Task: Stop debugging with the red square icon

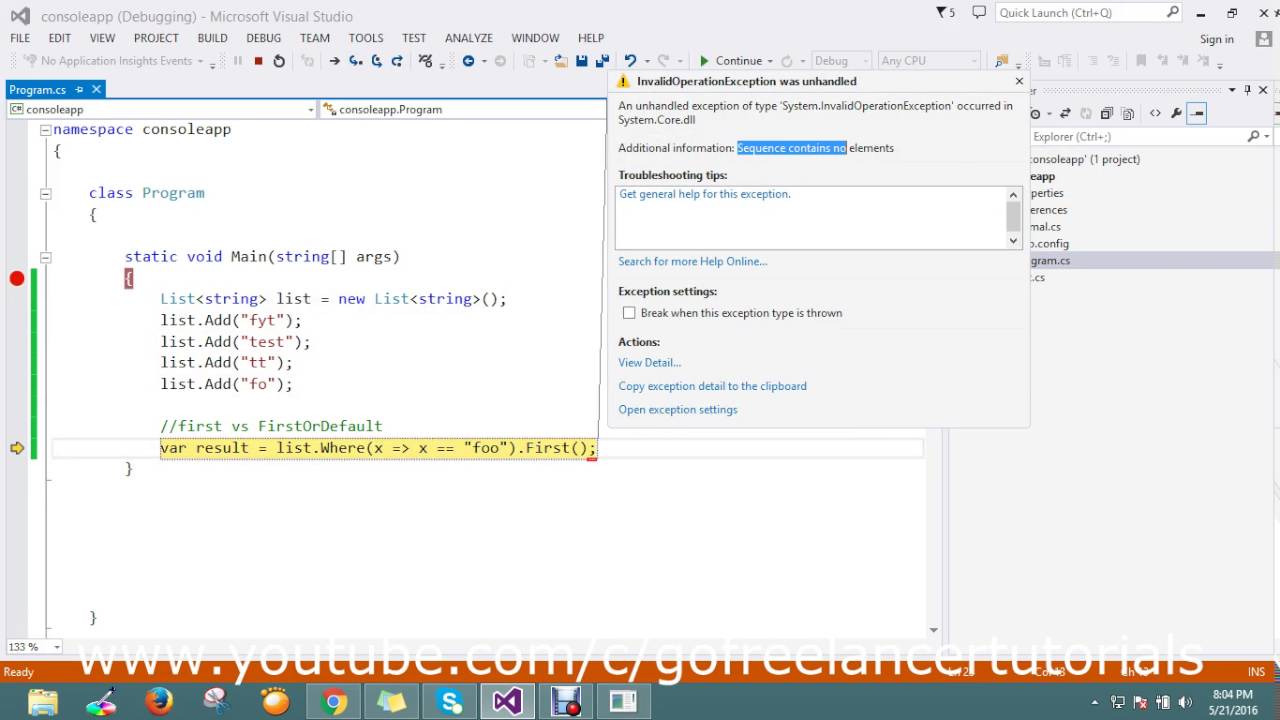Action: click(x=258, y=61)
